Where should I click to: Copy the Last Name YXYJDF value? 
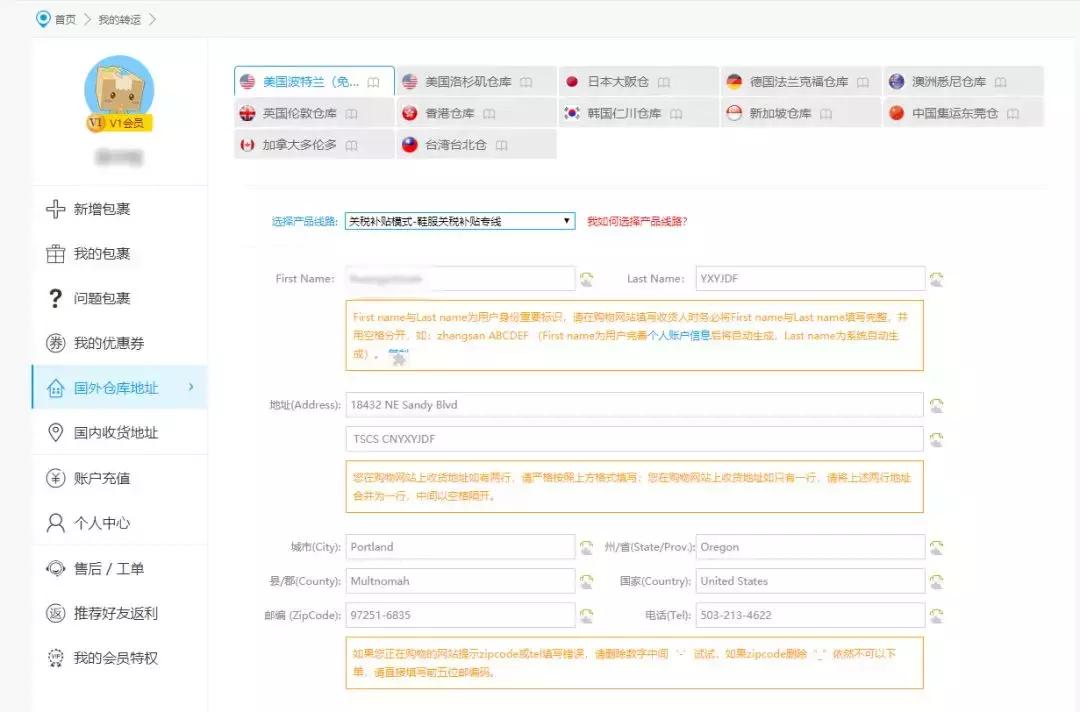(x=937, y=278)
